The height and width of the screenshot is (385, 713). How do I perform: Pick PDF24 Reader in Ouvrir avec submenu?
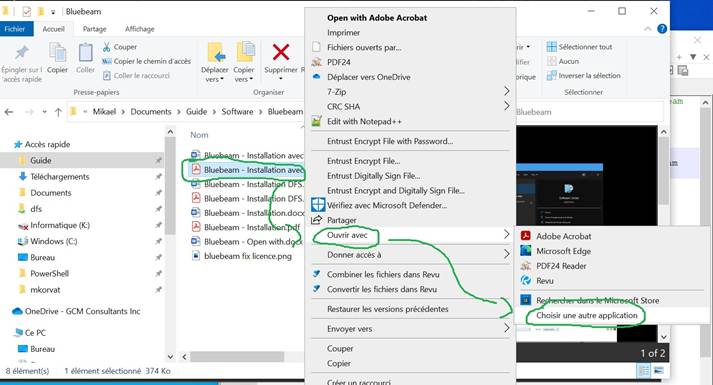click(561, 266)
